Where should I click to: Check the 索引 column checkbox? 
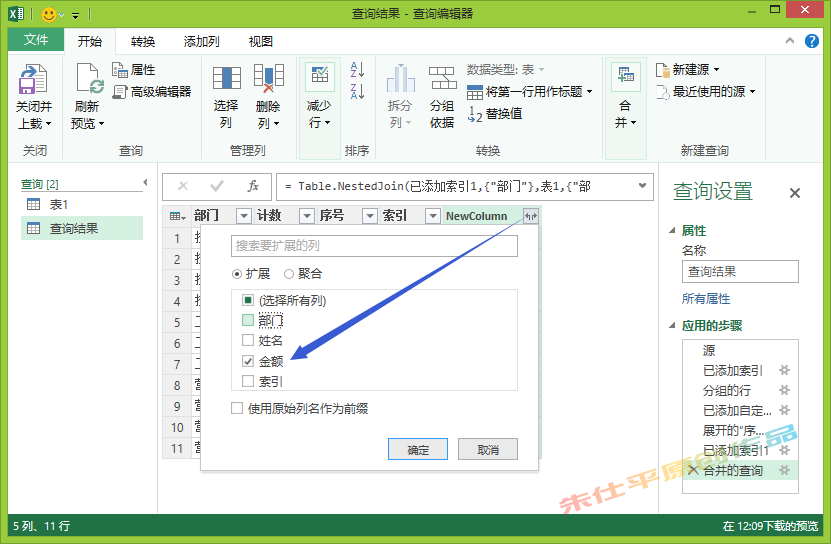tap(247, 381)
